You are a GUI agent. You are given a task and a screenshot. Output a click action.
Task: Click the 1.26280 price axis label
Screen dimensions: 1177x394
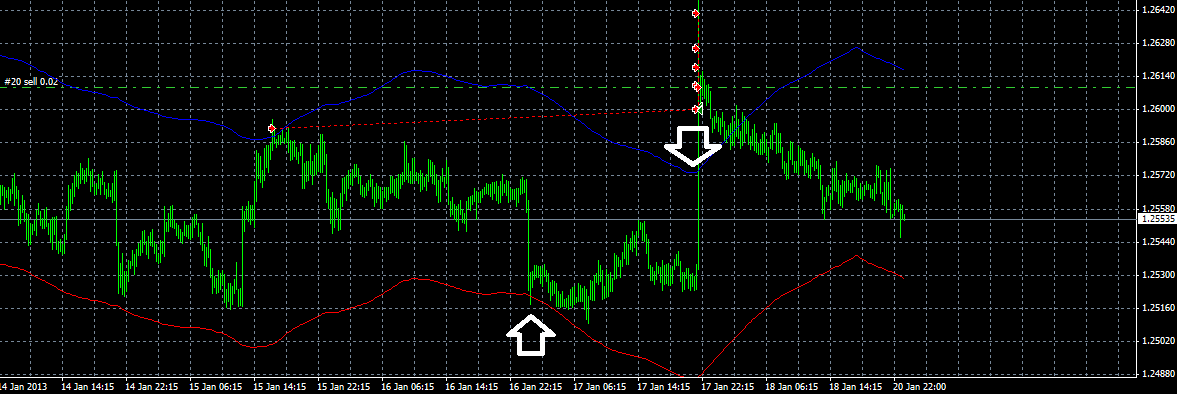[1157, 43]
